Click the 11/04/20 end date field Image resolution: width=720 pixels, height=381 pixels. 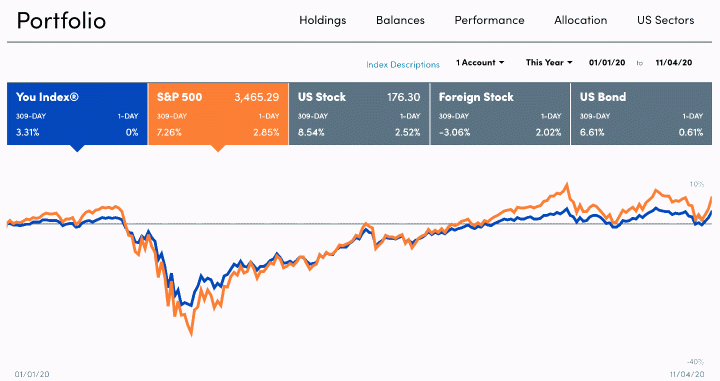[x=674, y=62]
